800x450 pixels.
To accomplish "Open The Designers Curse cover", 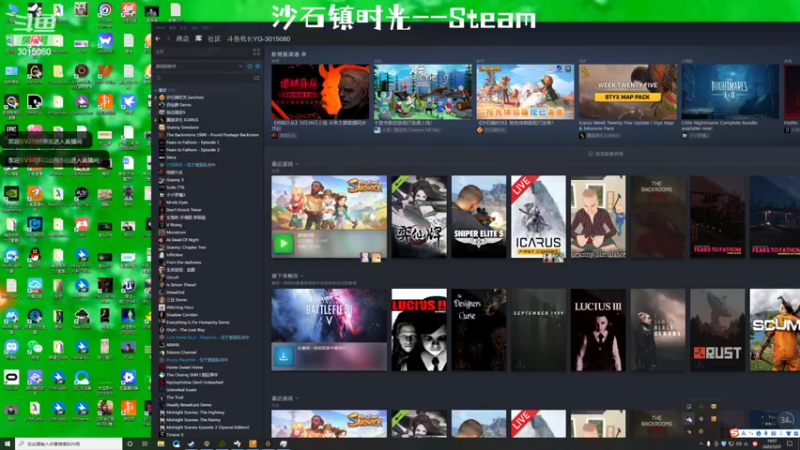I will point(479,330).
